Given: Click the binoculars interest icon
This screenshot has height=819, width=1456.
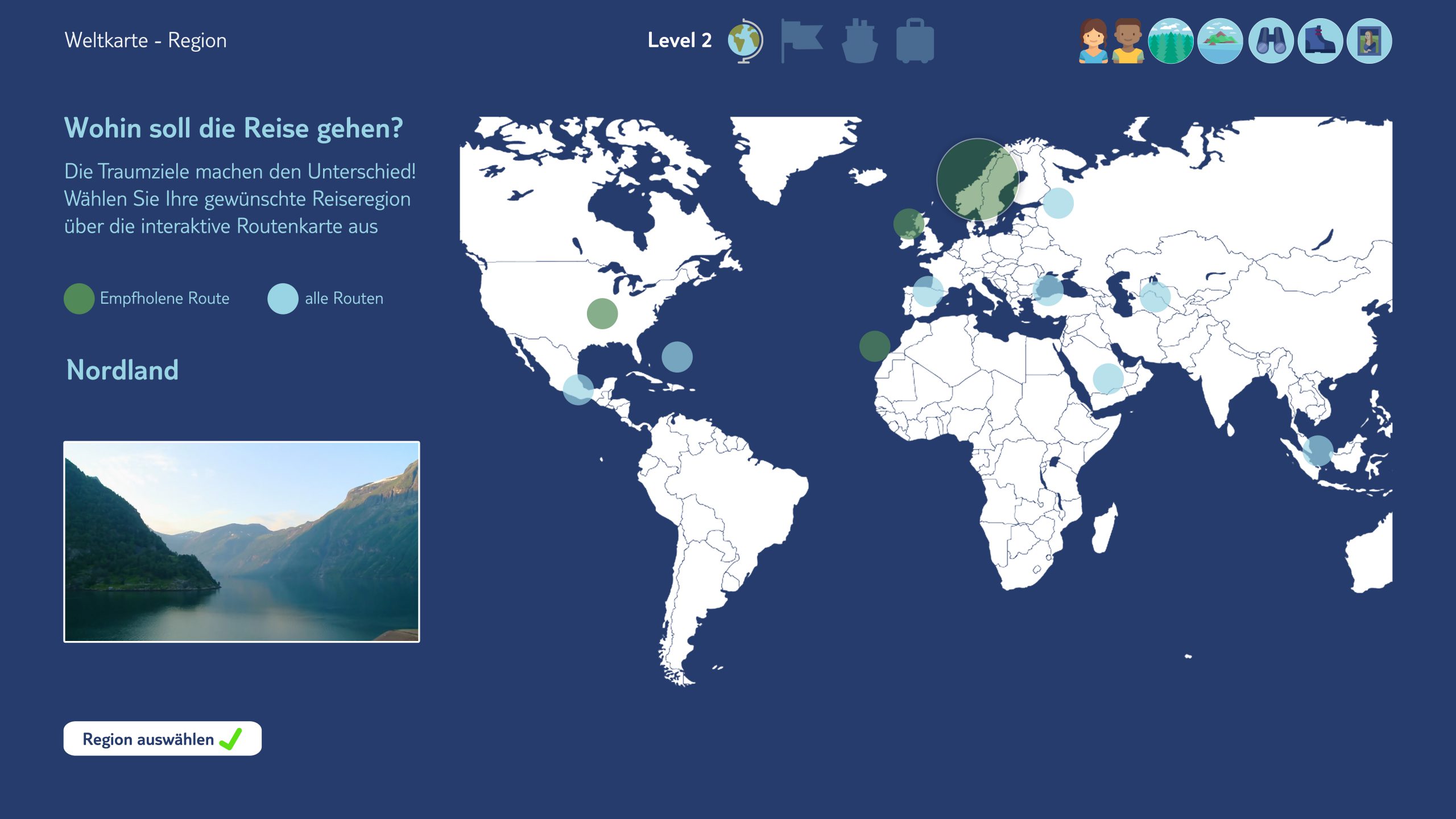Looking at the screenshot, I should tap(1271, 41).
